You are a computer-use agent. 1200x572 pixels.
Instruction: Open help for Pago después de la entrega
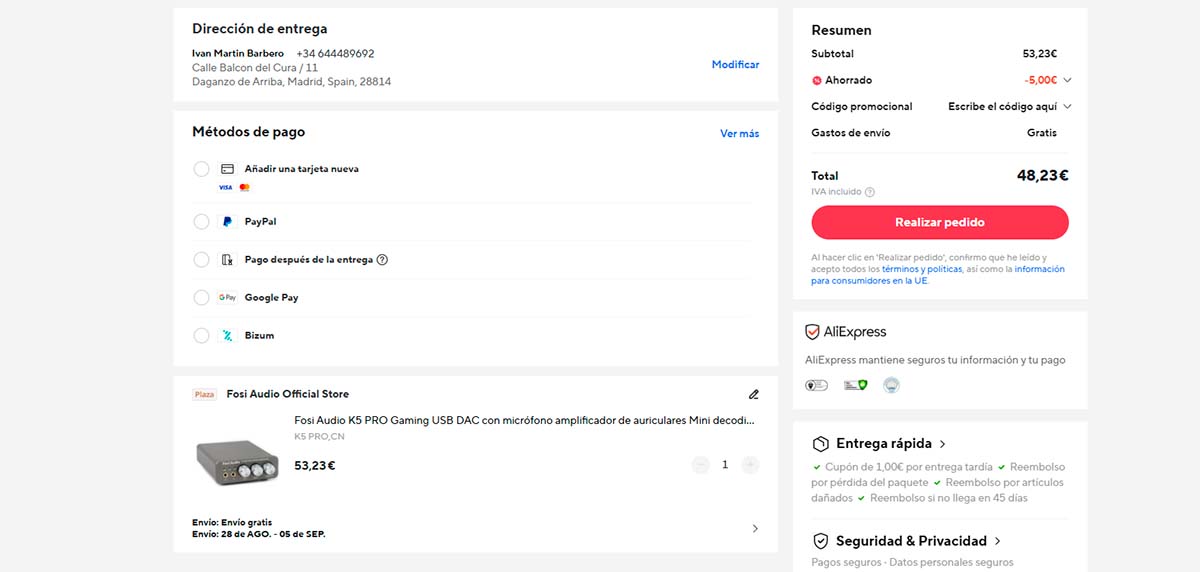382,260
